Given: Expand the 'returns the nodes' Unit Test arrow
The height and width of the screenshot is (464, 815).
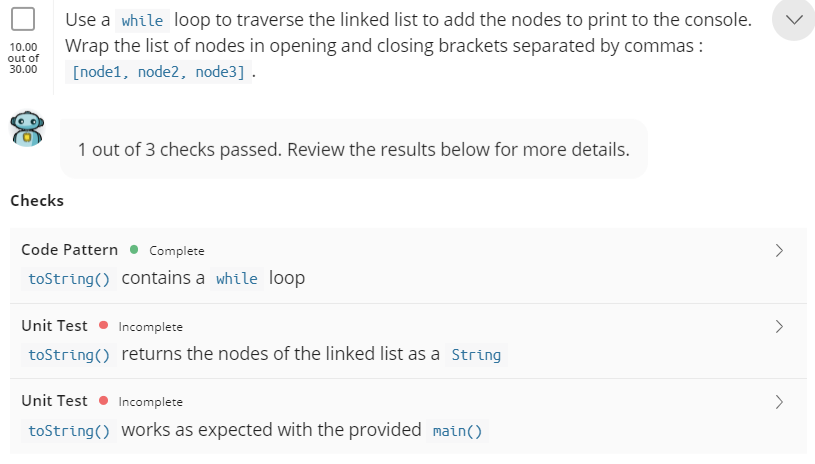Looking at the screenshot, I should [x=779, y=326].
